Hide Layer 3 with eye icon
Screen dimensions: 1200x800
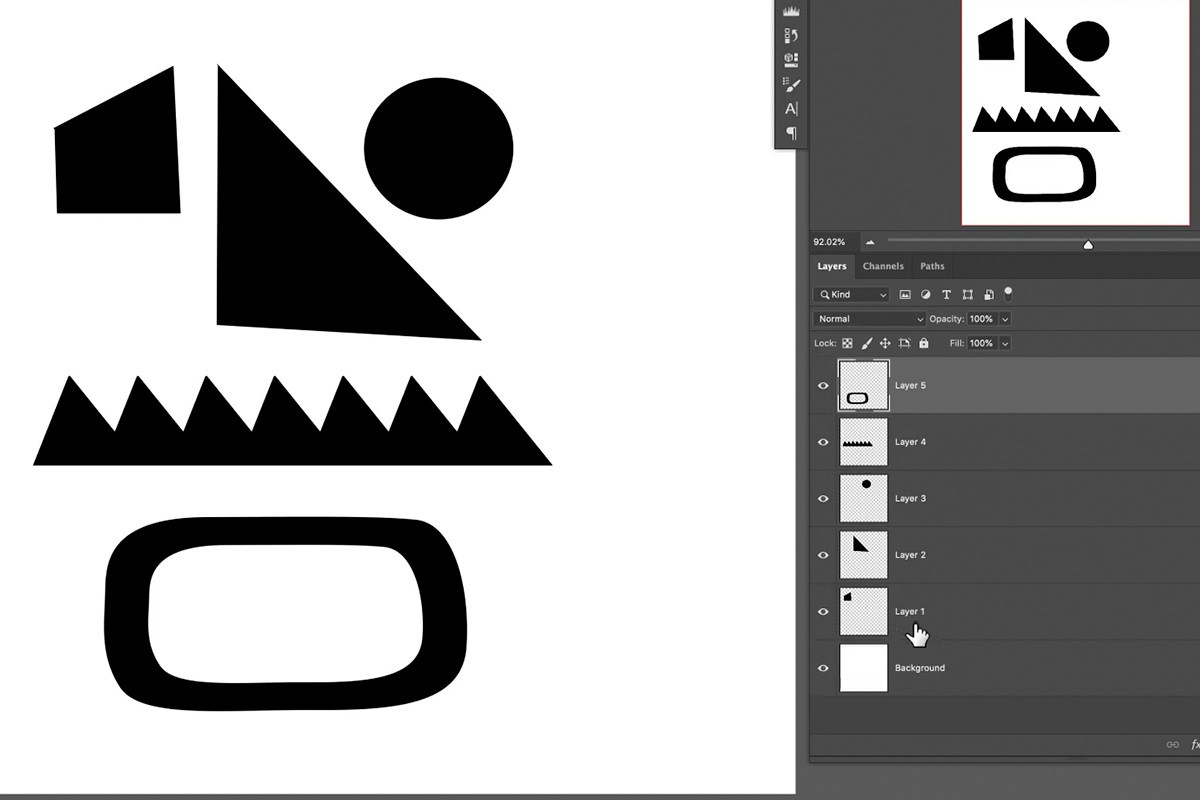click(824, 498)
